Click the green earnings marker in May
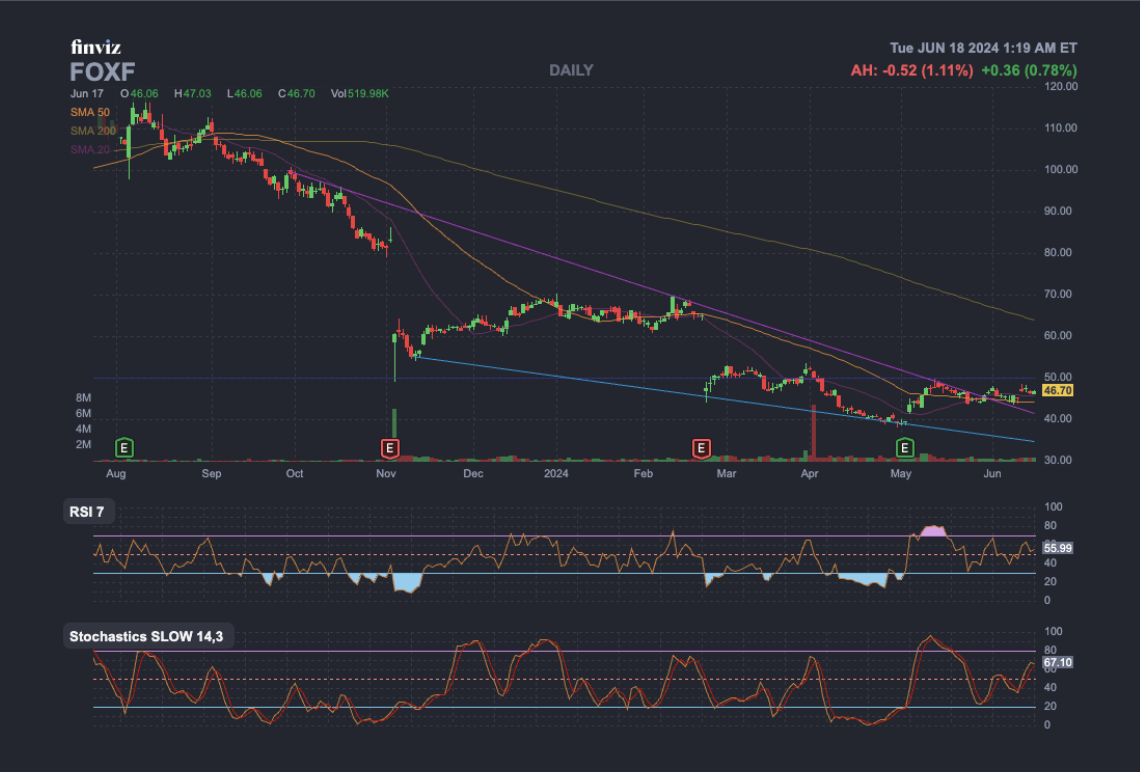 905,446
